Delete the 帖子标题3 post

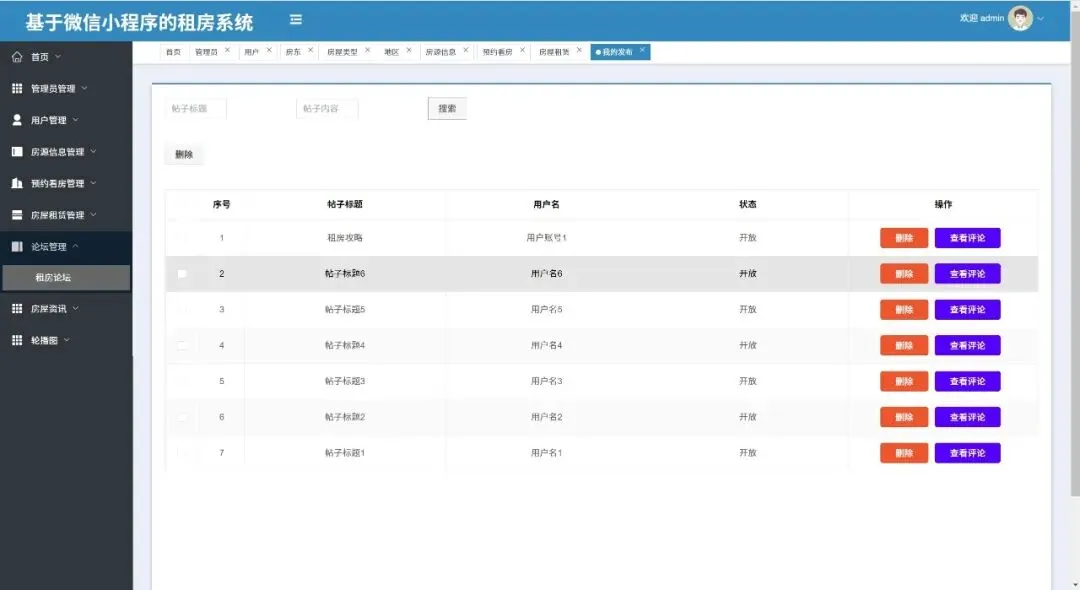904,381
